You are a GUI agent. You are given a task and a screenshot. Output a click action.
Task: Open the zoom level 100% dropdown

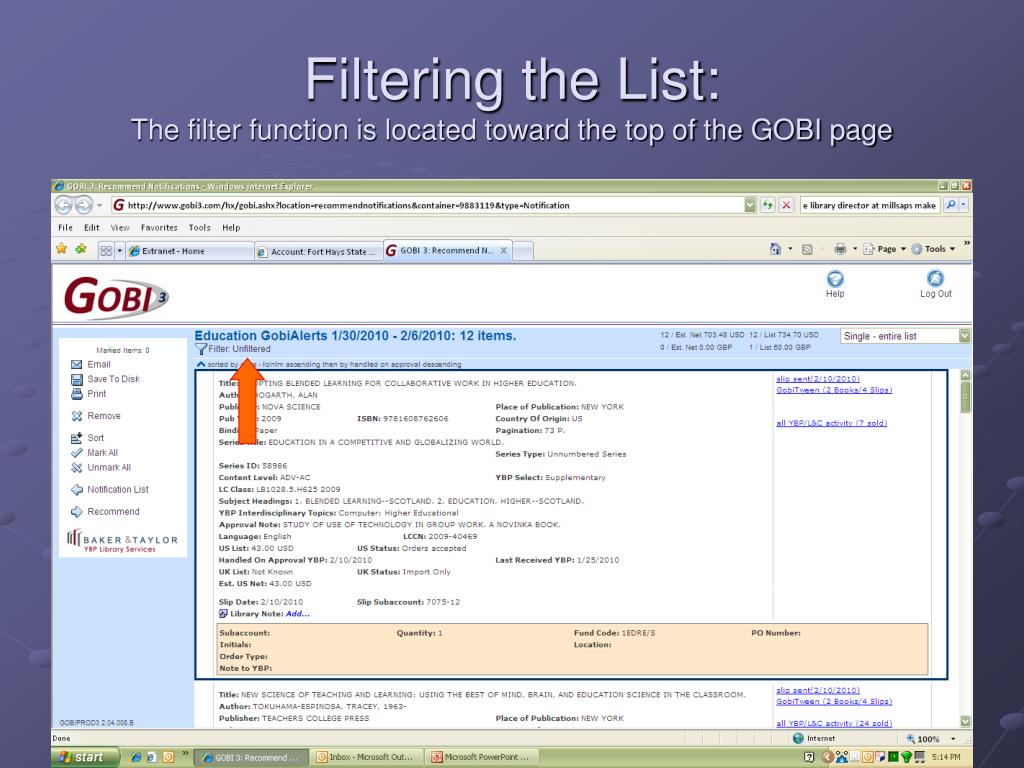pyautogui.click(x=953, y=739)
